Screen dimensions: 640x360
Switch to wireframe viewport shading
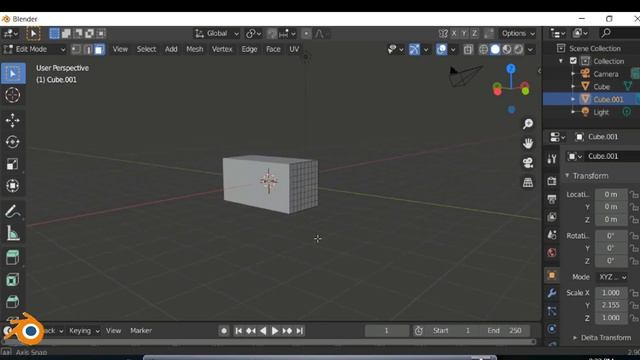(x=483, y=49)
